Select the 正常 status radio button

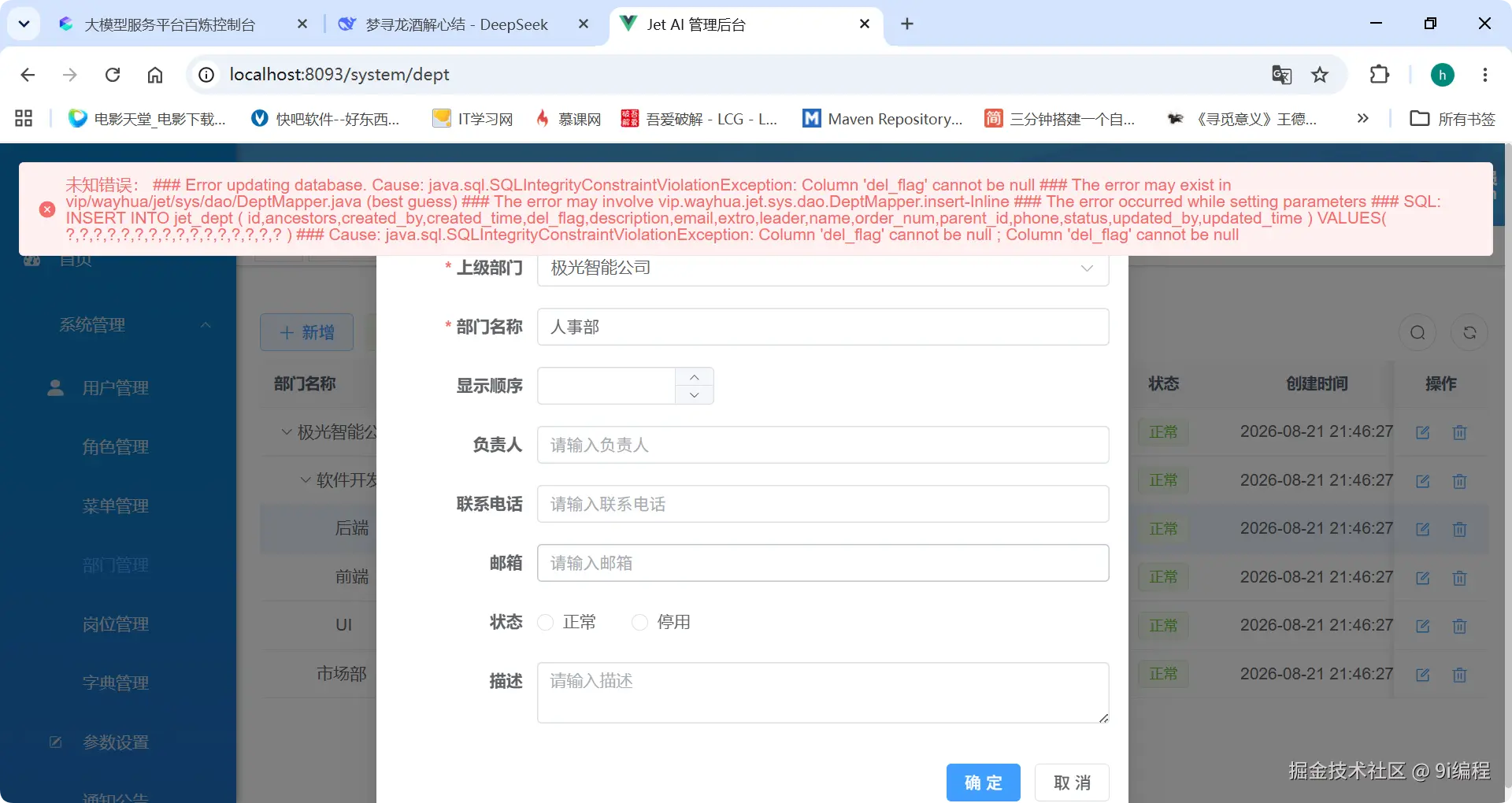tap(545, 623)
